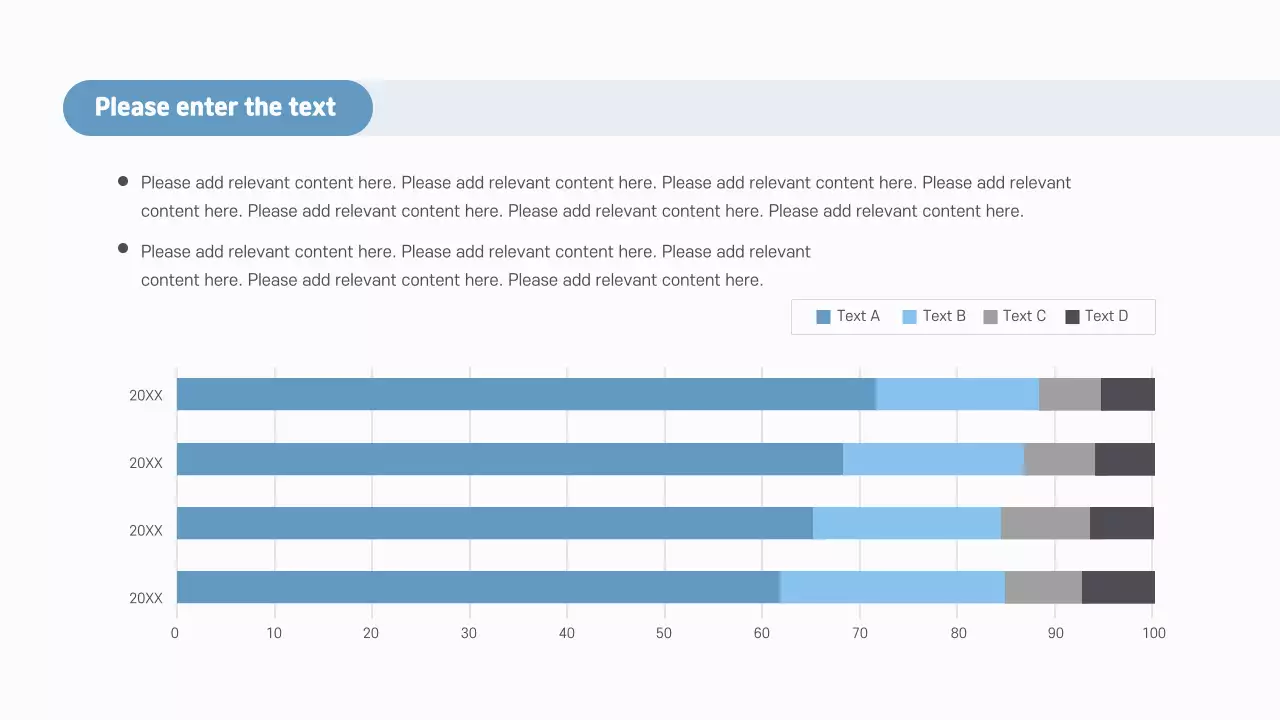Select the "Text D" legend label
The image size is (1280, 720).
pyautogui.click(x=1106, y=316)
